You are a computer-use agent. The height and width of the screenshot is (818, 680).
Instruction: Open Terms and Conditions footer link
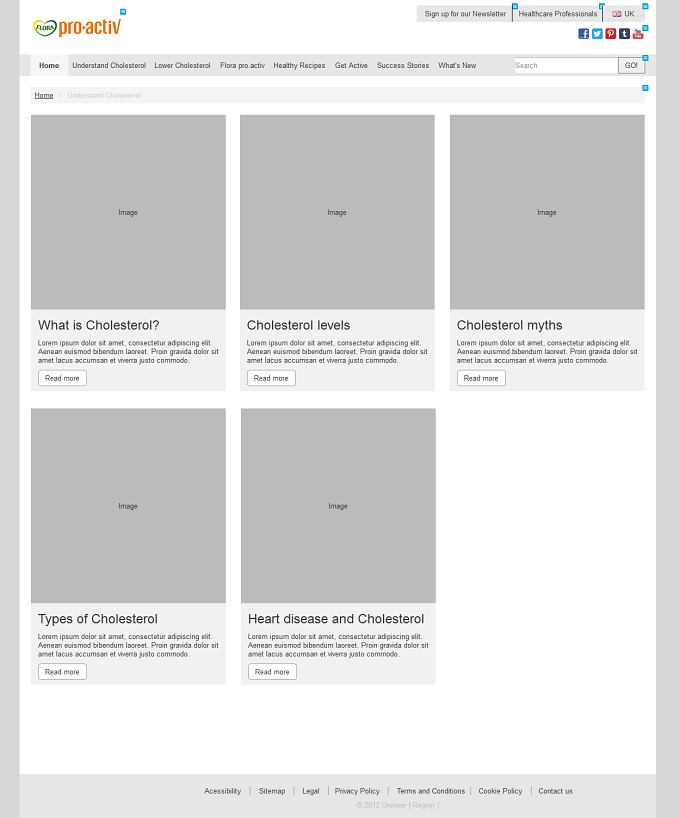(x=431, y=791)
